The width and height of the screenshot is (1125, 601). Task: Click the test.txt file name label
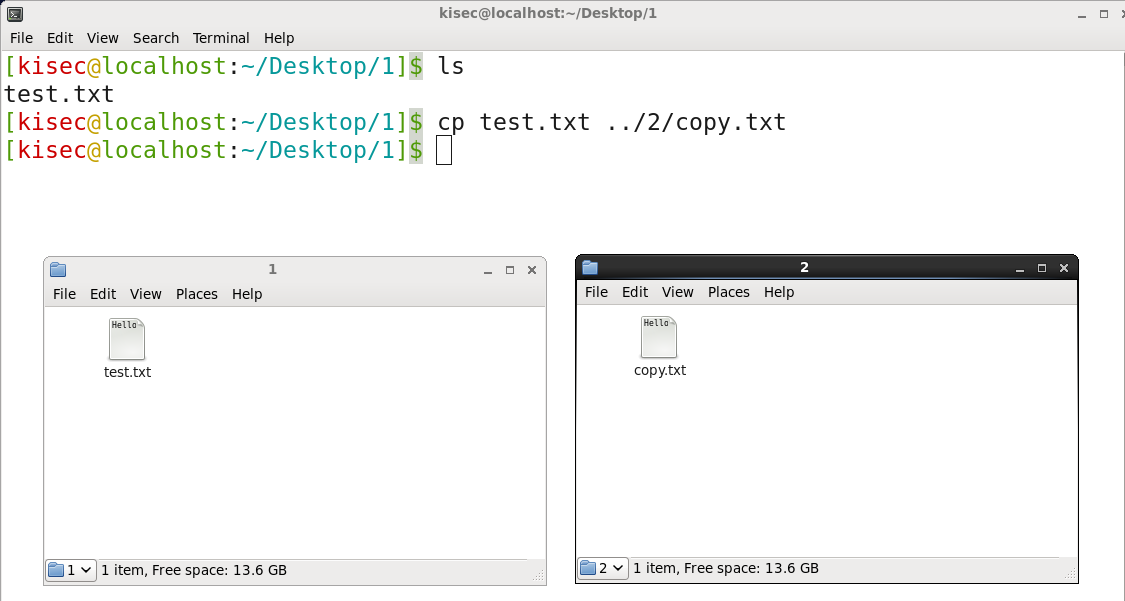coord(128,372)
